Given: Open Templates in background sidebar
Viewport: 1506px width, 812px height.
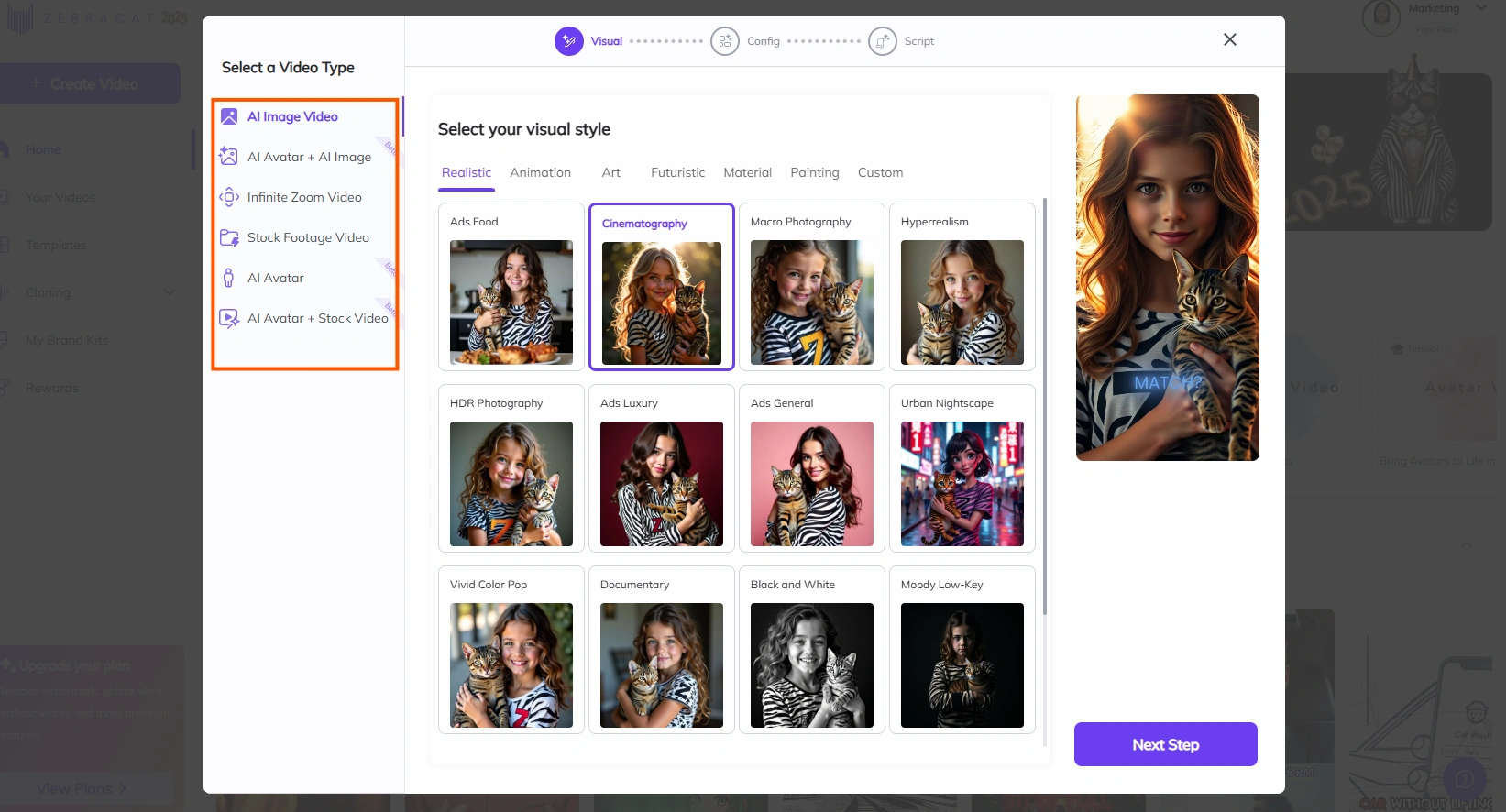Looking at the screenshot, I should click(56, 245).
